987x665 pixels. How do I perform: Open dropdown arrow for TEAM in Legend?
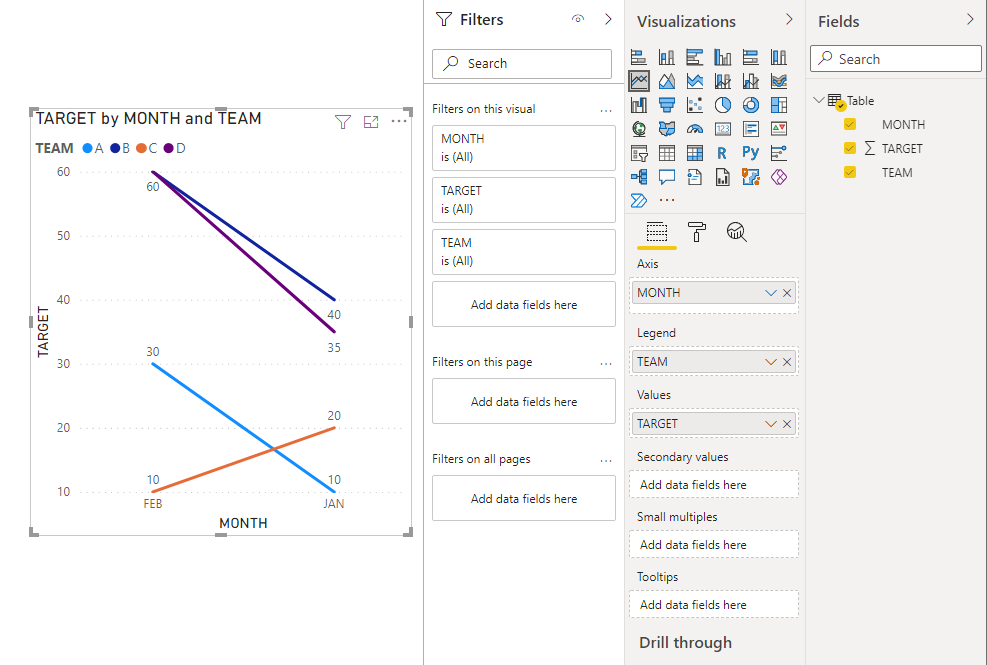pyautogui.click(x=770, y=361)
